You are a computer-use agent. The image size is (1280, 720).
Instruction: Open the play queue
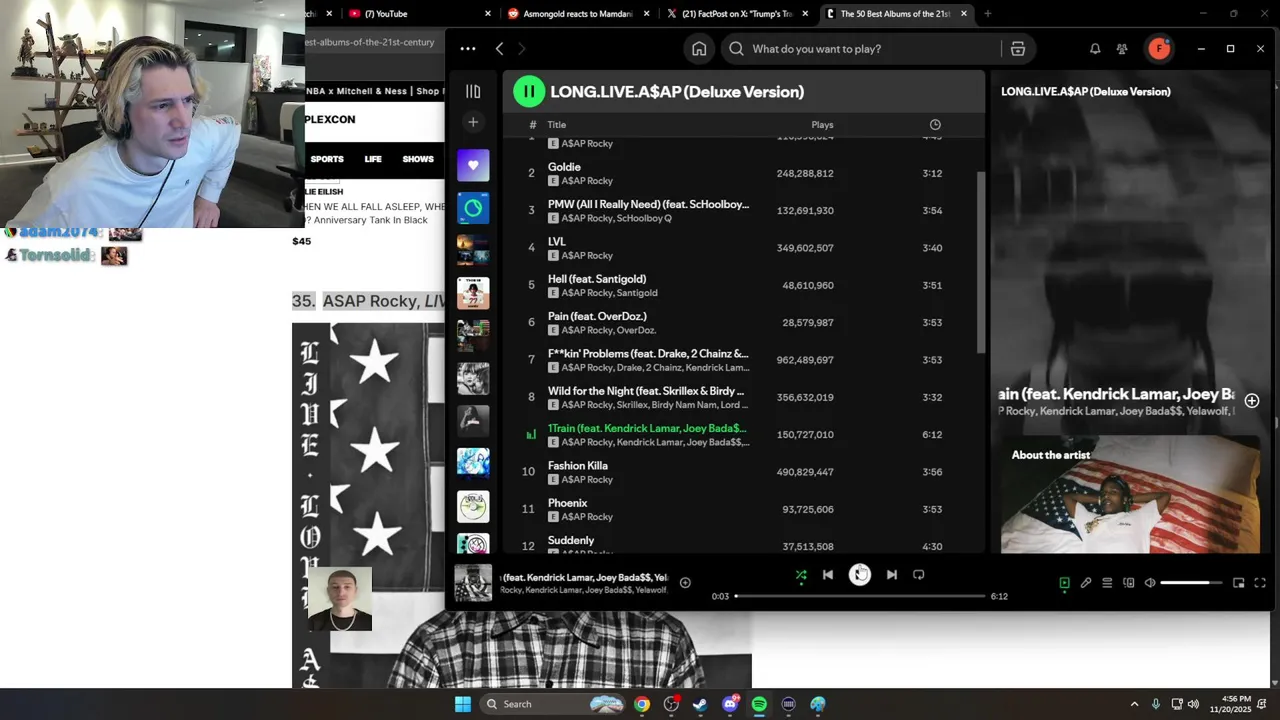[x=1107, y=583]
